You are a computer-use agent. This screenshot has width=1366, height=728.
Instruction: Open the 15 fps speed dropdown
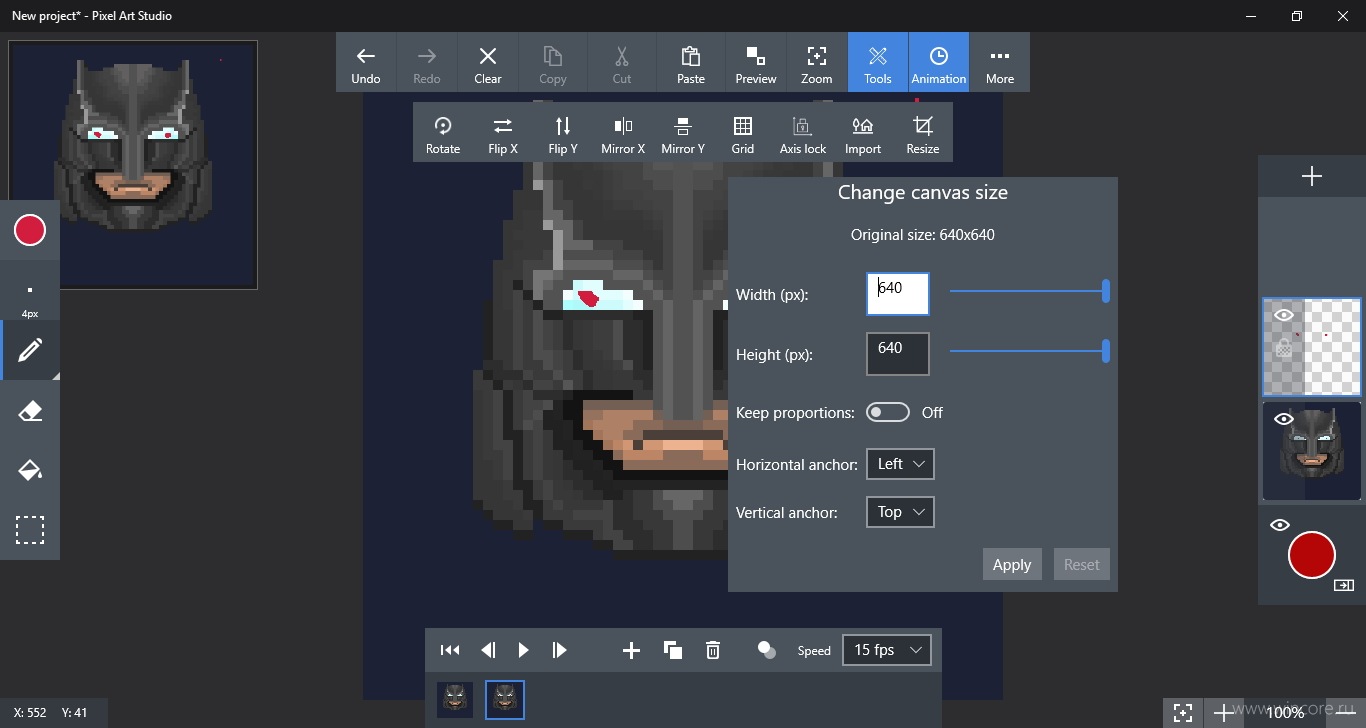pos(887,650)
